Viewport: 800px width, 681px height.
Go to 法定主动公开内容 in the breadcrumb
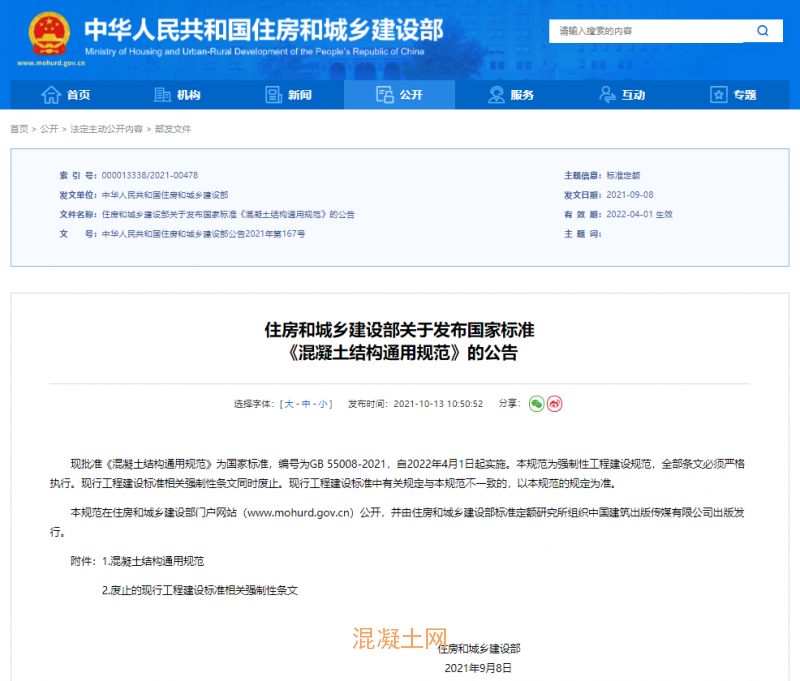pos(106,129)
